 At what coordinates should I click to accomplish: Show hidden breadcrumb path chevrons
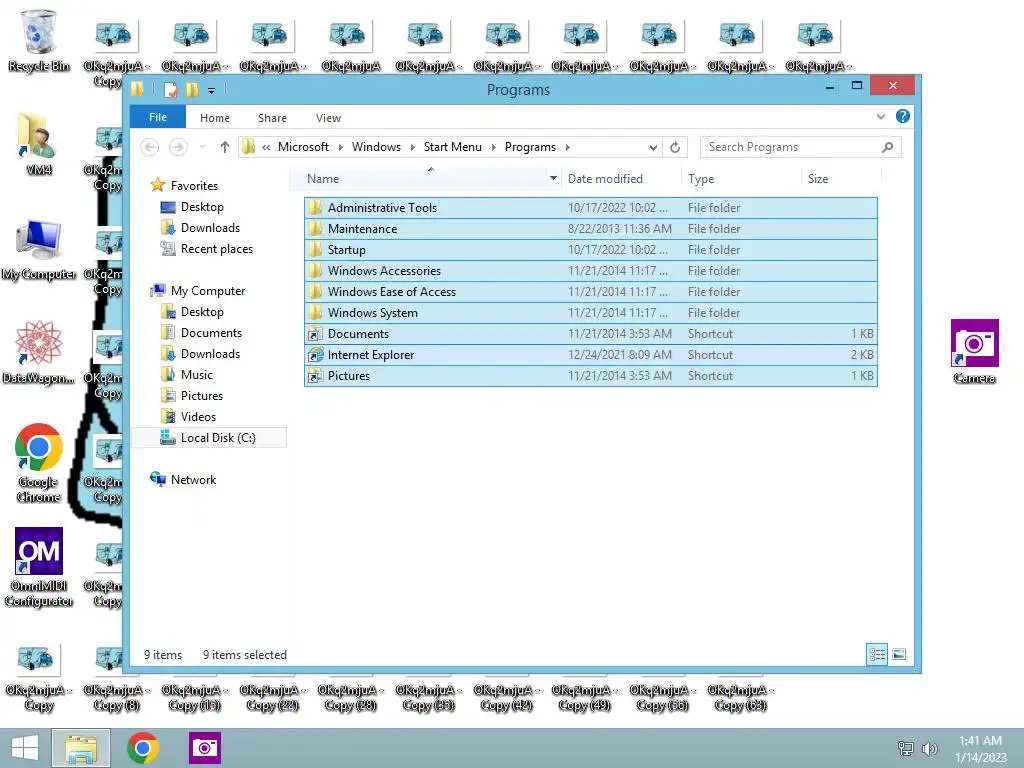266,148
